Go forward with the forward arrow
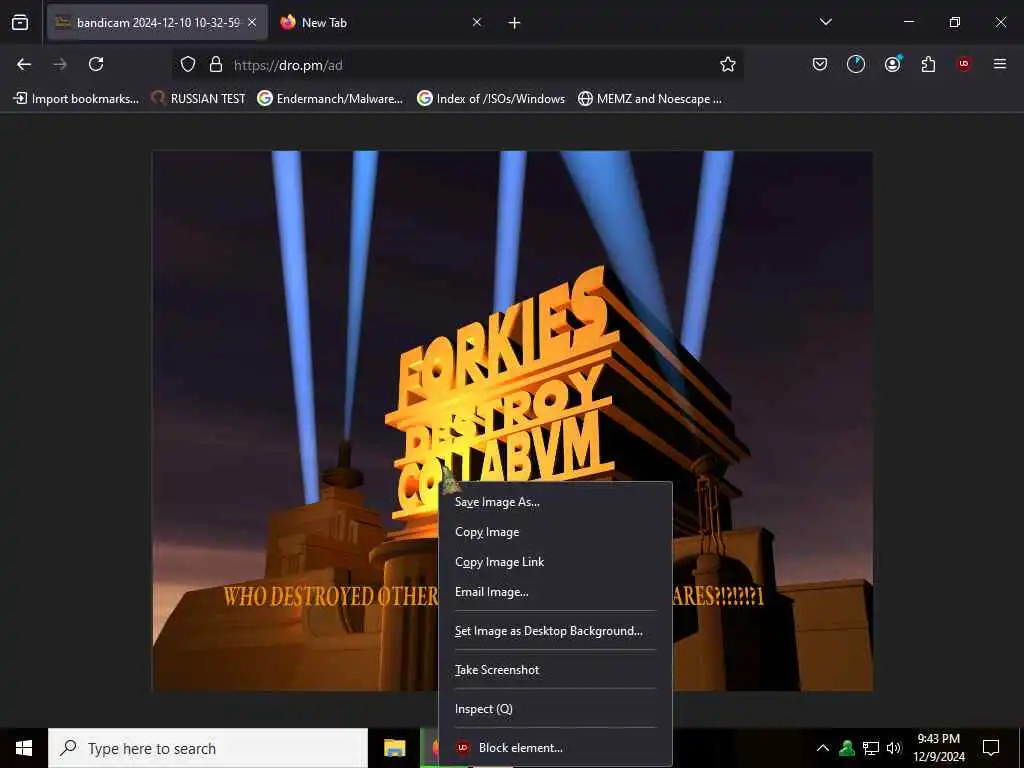 pyautogui.click(x=60, y=64)
